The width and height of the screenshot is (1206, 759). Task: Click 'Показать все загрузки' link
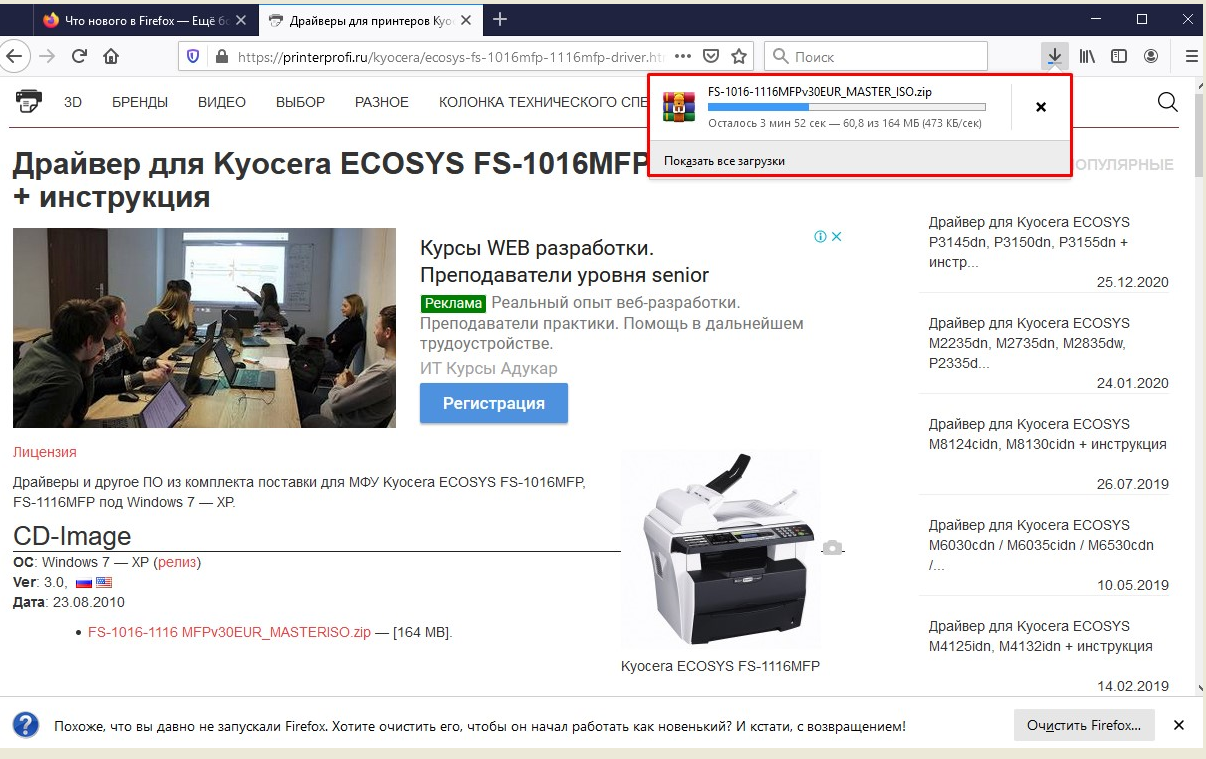(724, 160)
